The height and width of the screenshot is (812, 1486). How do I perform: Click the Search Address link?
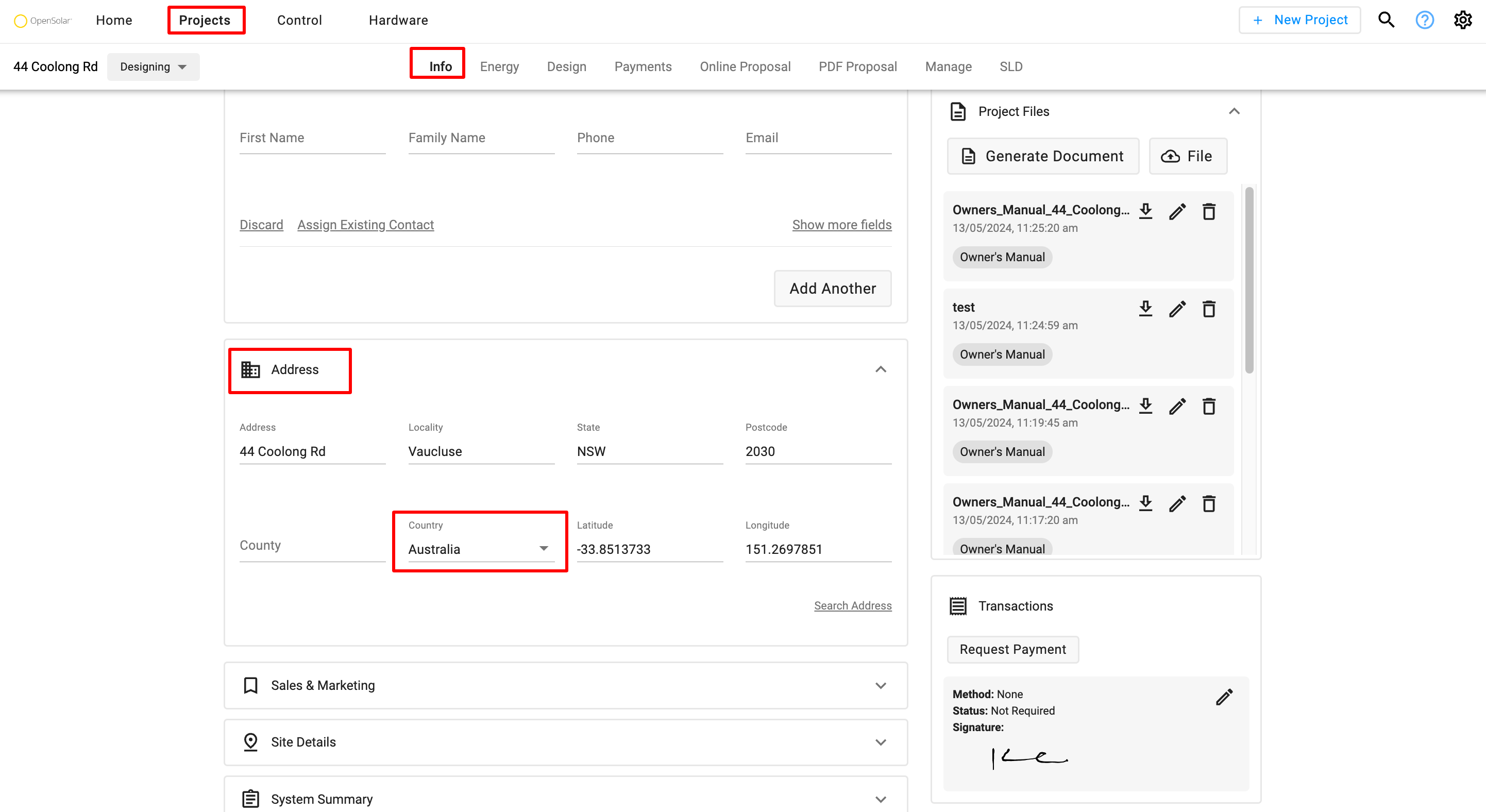[x=852, y=605]
